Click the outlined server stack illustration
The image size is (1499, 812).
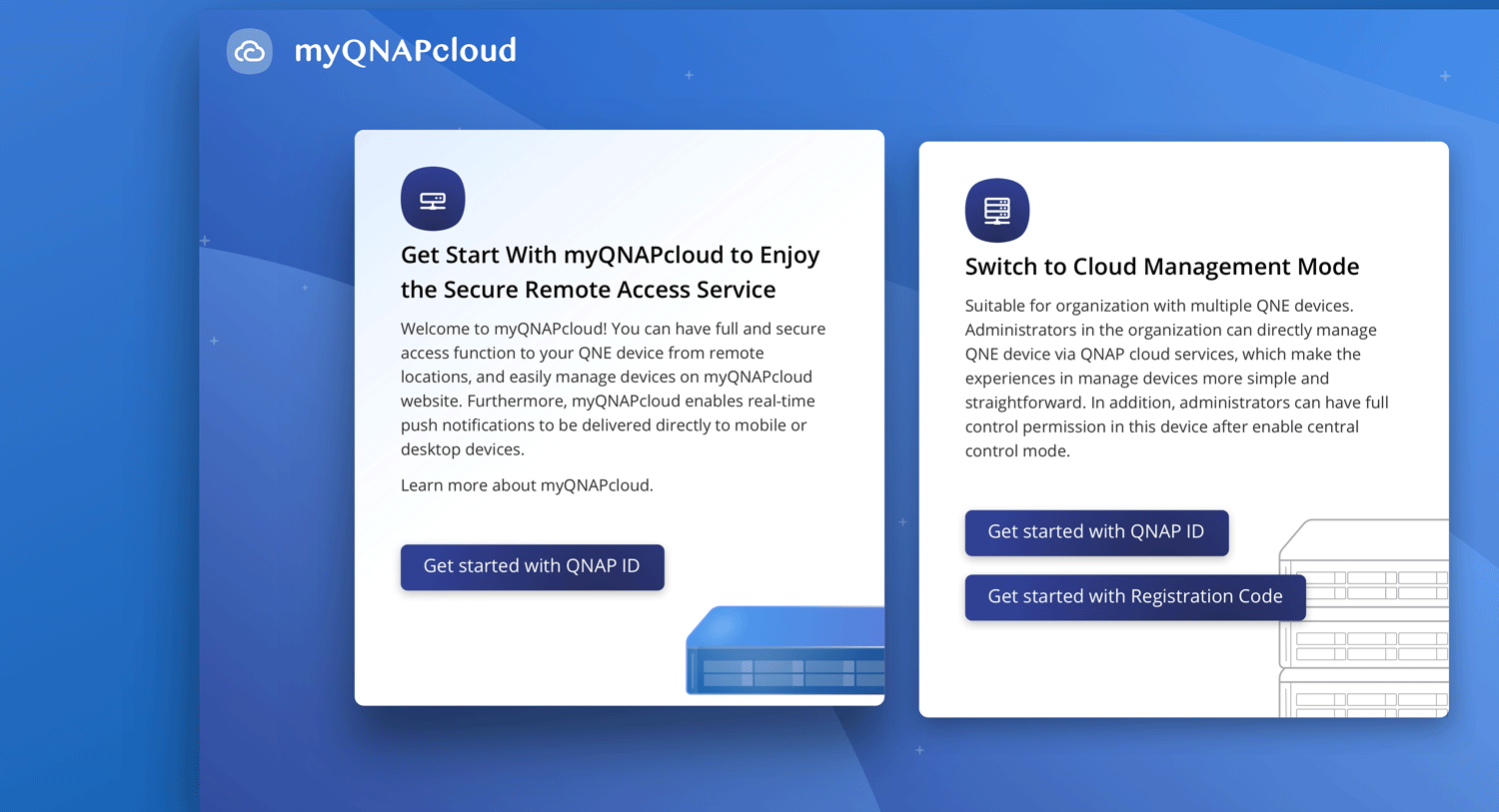(x=1364, y=617)
